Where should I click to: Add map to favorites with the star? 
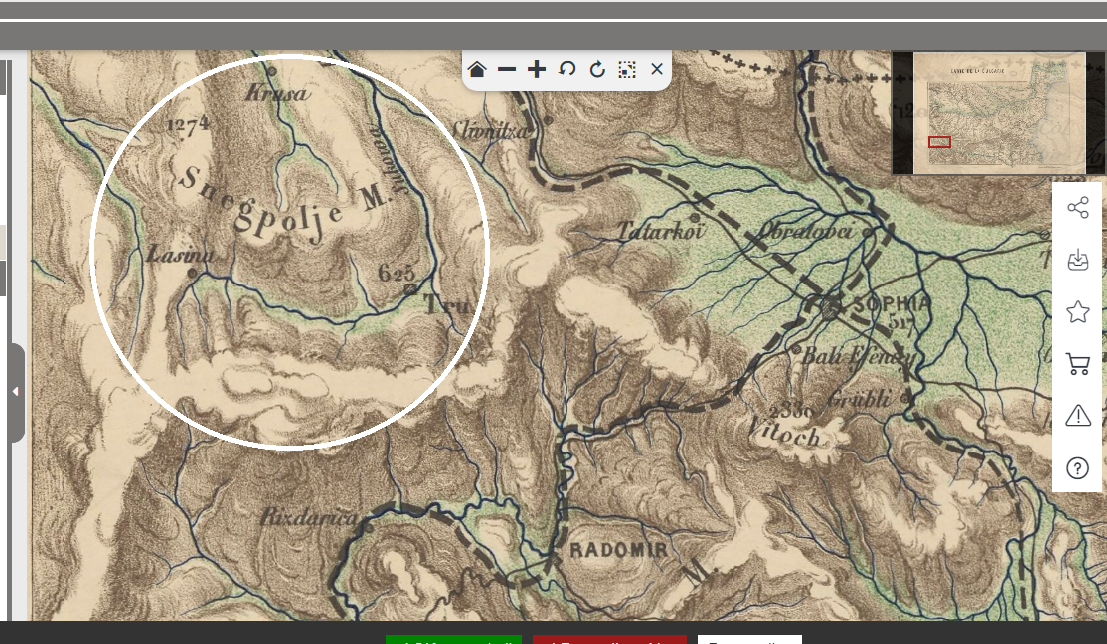1077,312
